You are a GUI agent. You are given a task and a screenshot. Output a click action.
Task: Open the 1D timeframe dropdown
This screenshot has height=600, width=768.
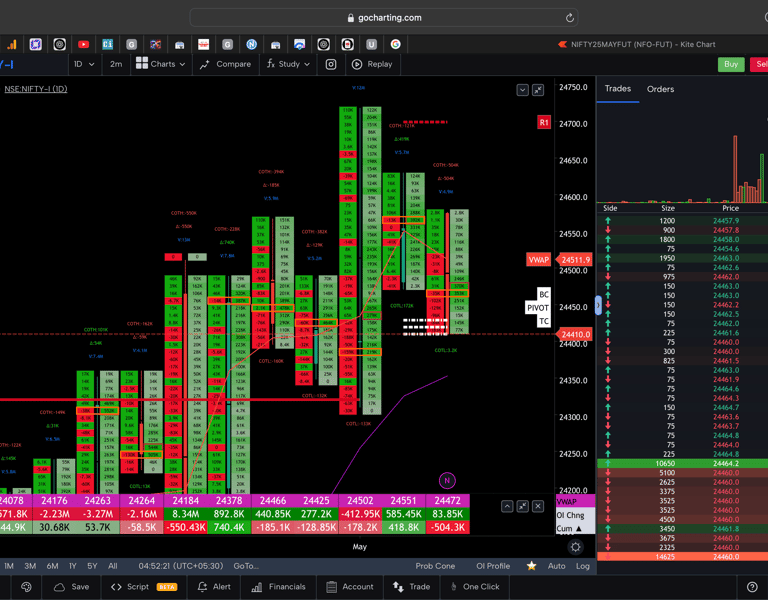click(x=84, y=64)
